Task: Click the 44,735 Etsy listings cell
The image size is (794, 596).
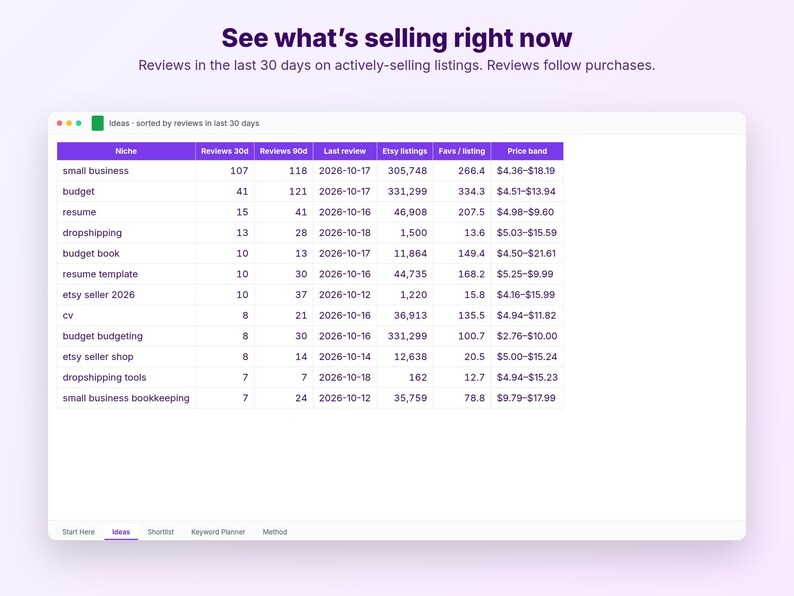Action: (405, 274)
